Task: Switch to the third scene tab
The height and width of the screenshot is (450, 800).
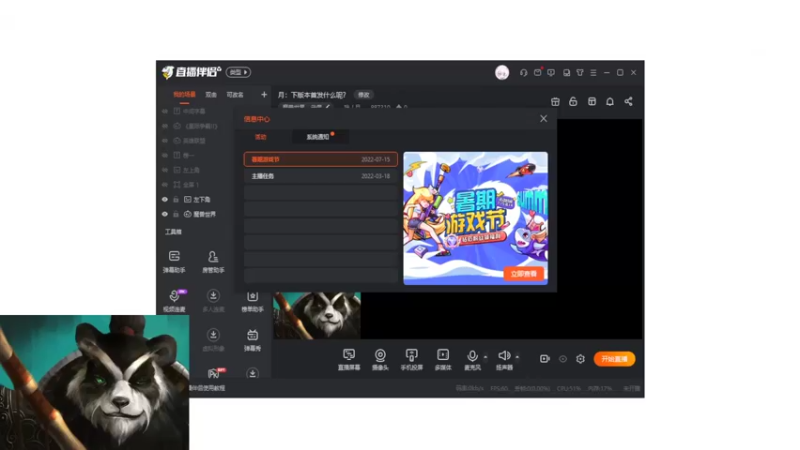Action: (235, 95)
